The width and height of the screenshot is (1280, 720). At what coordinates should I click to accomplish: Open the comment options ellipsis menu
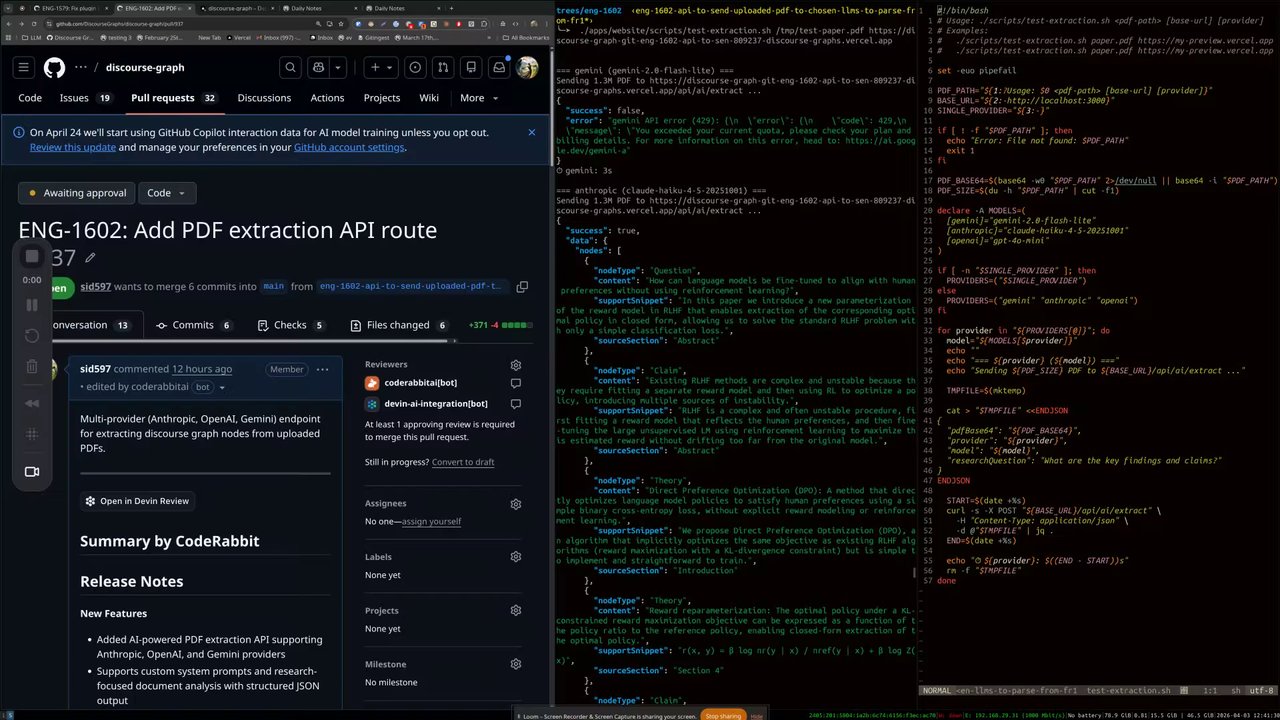click(322, 369)
